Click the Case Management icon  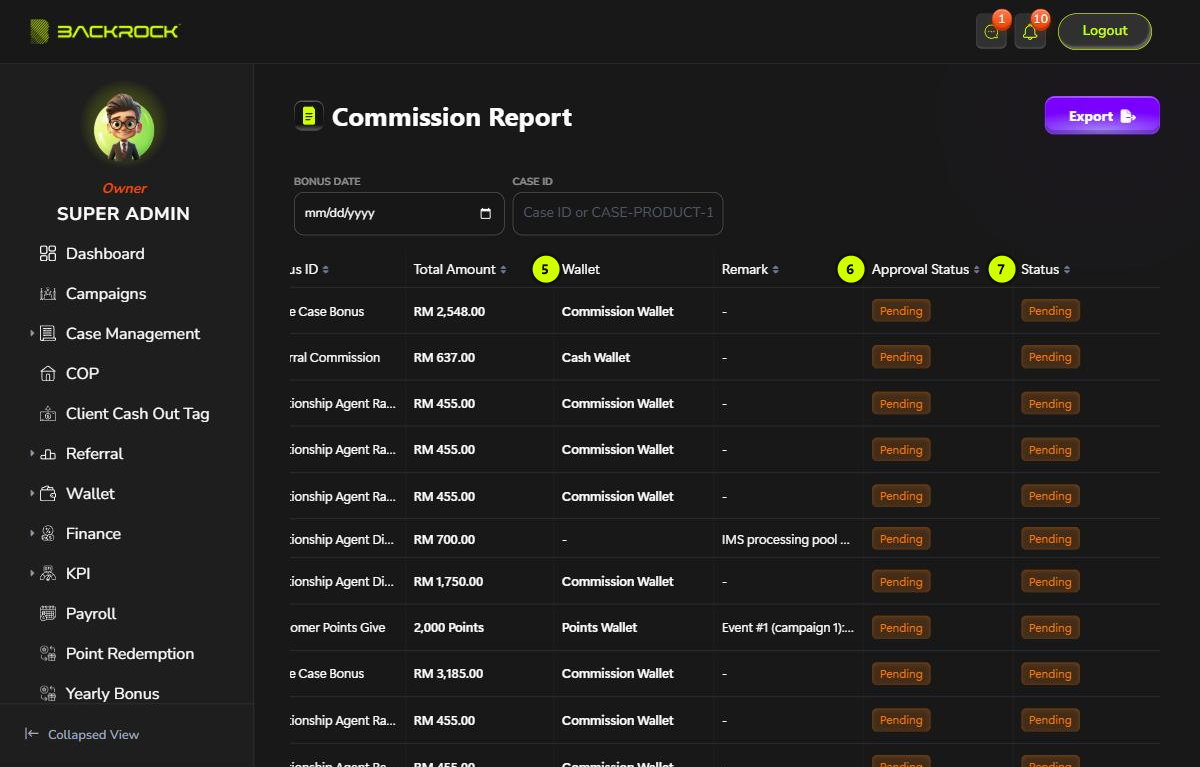[47, 334]
